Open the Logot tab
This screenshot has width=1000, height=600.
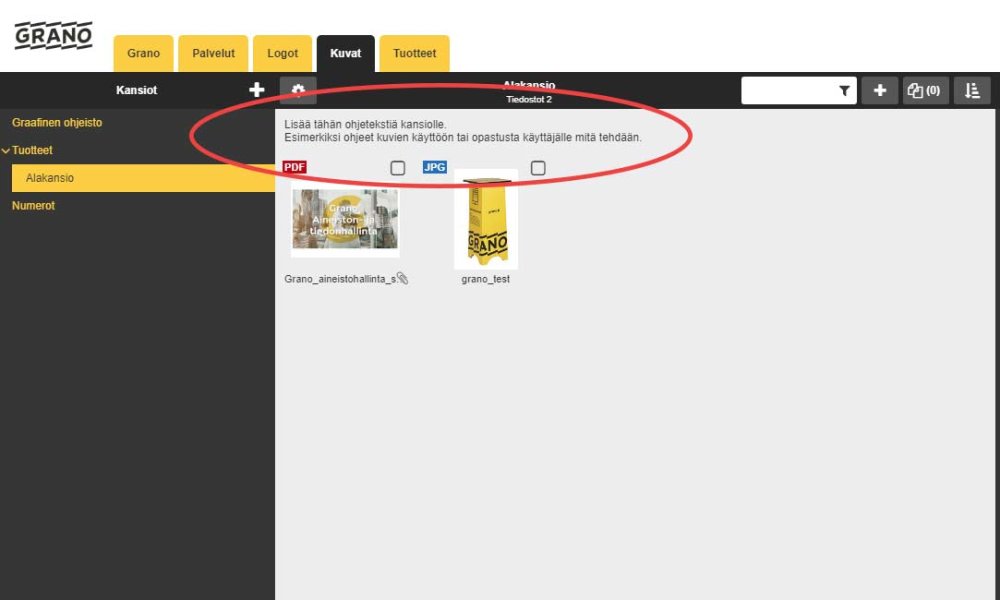coord(283,54)
